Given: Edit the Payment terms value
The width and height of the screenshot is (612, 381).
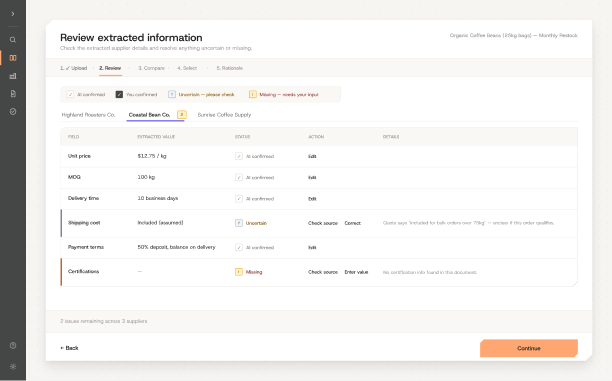Looking at the screenshot, I should coord(312,247).
